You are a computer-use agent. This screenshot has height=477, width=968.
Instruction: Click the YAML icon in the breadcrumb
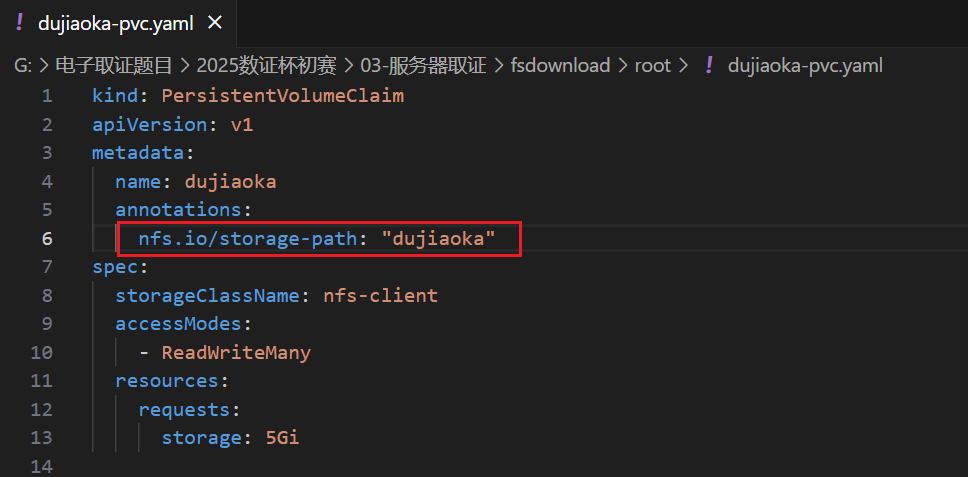709,65
